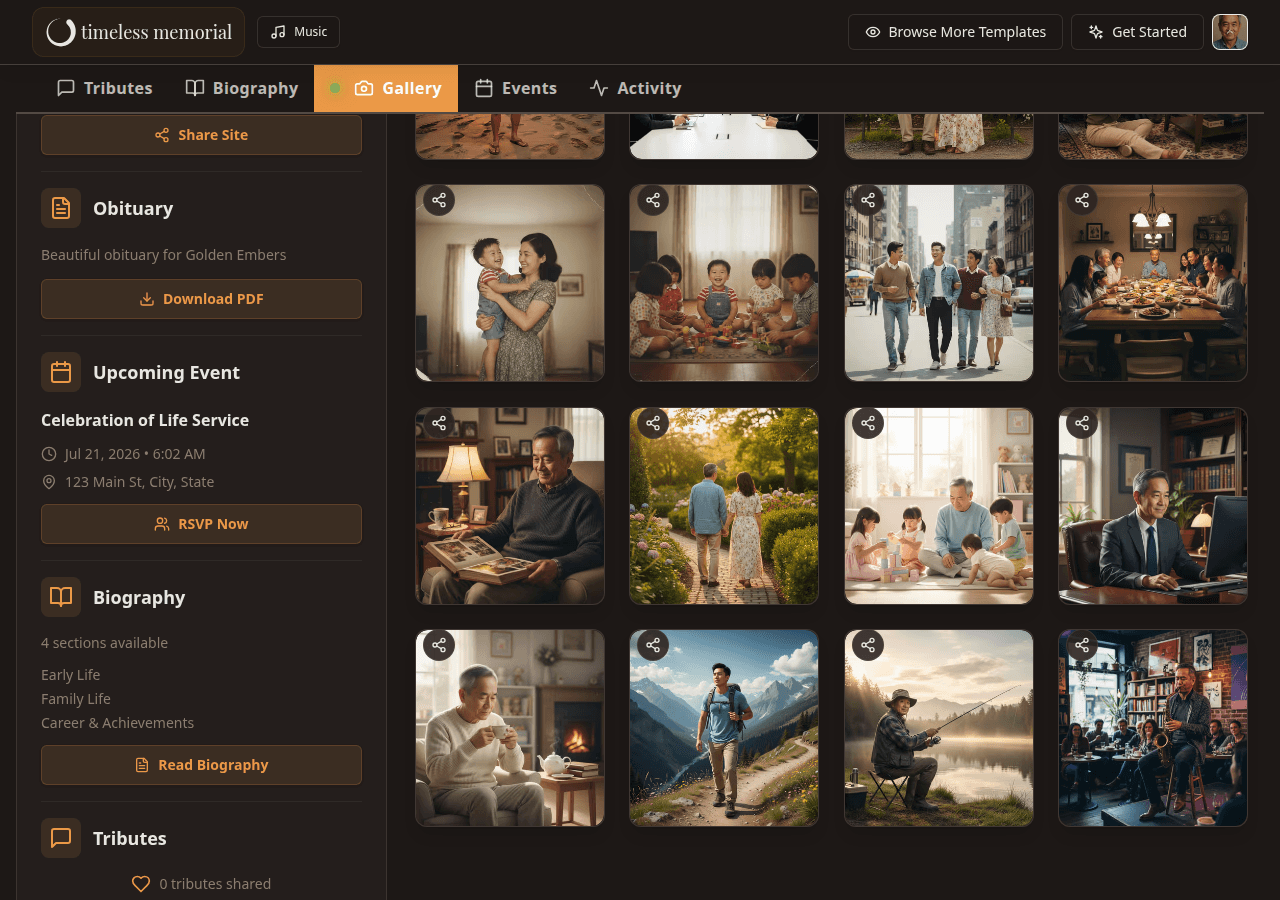Viewport: 1280px width, 900px height.
Task: Click share icon on mother holding child photo
Action: click(439, 200)
